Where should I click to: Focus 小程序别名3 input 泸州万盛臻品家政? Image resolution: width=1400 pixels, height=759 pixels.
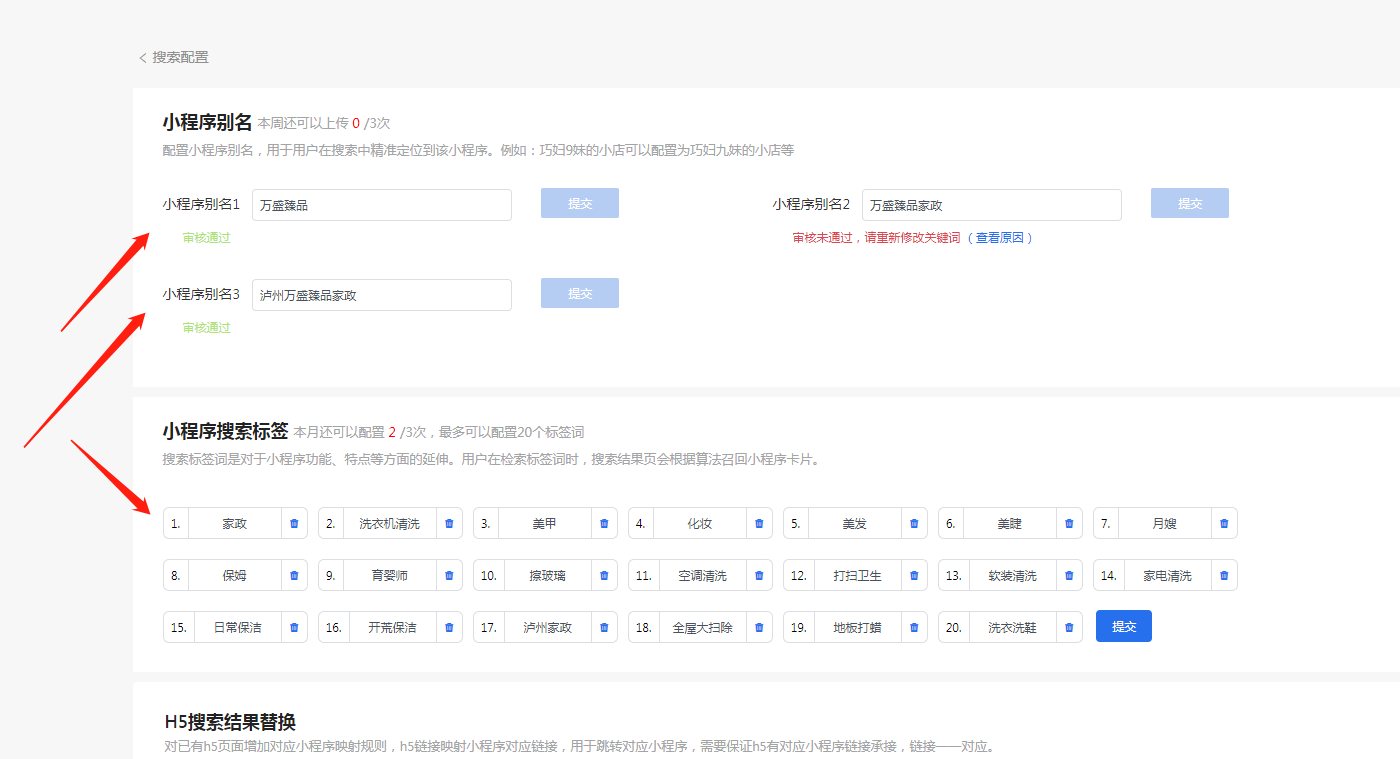pos(382,295)
